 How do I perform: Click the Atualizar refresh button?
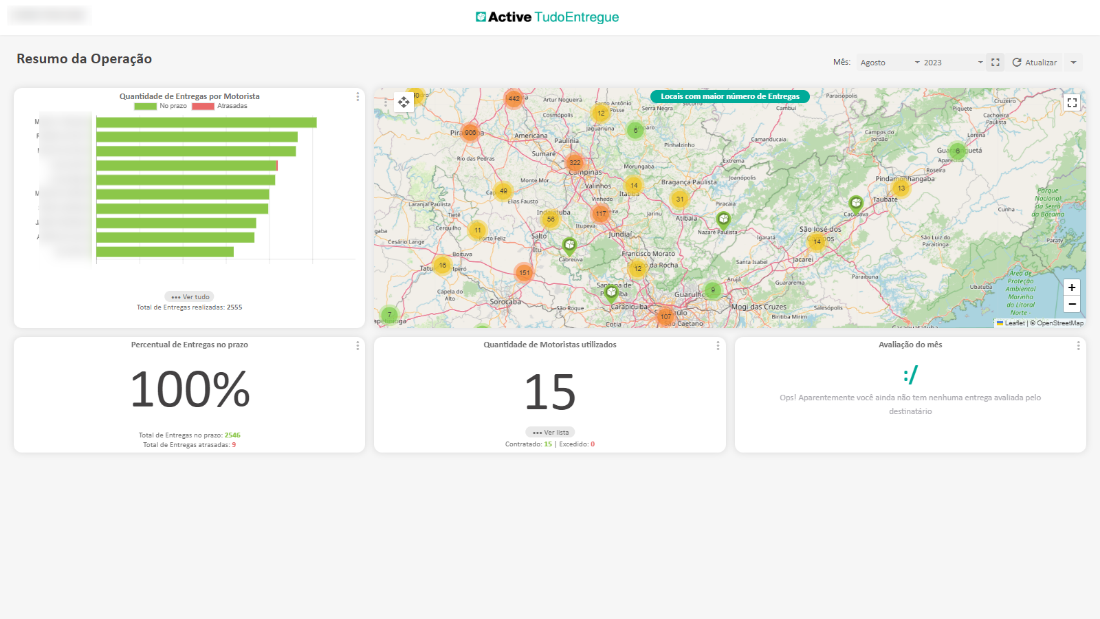pos(1035,62)
